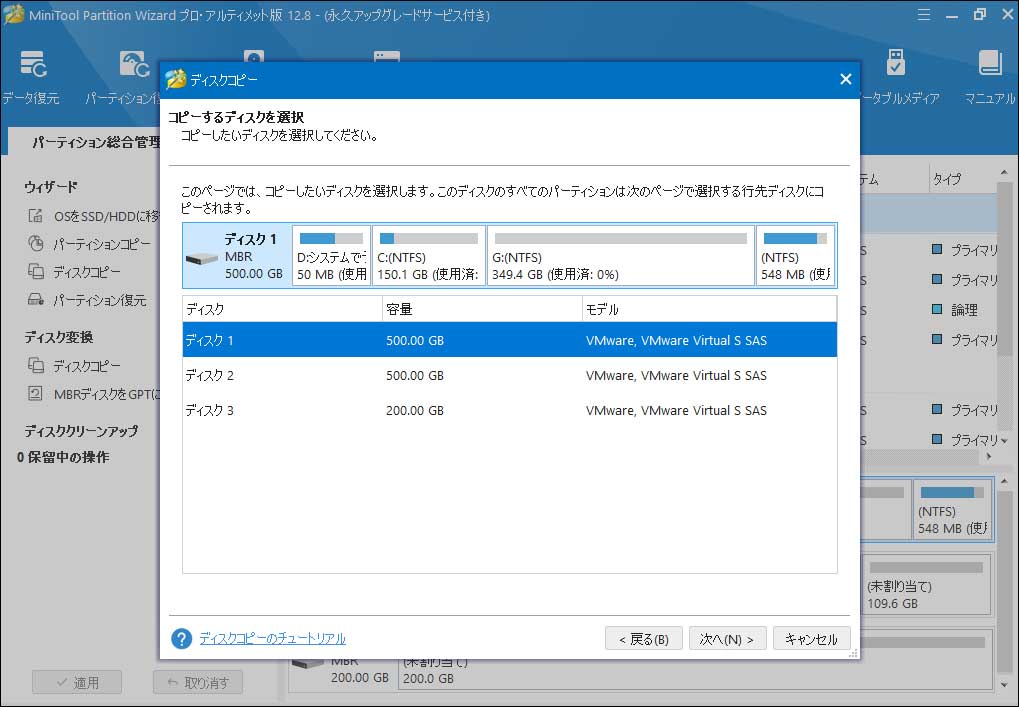1019x707 pixels.
Task: Click the partition list scroll-right arrow
Action: coord(989,457)
